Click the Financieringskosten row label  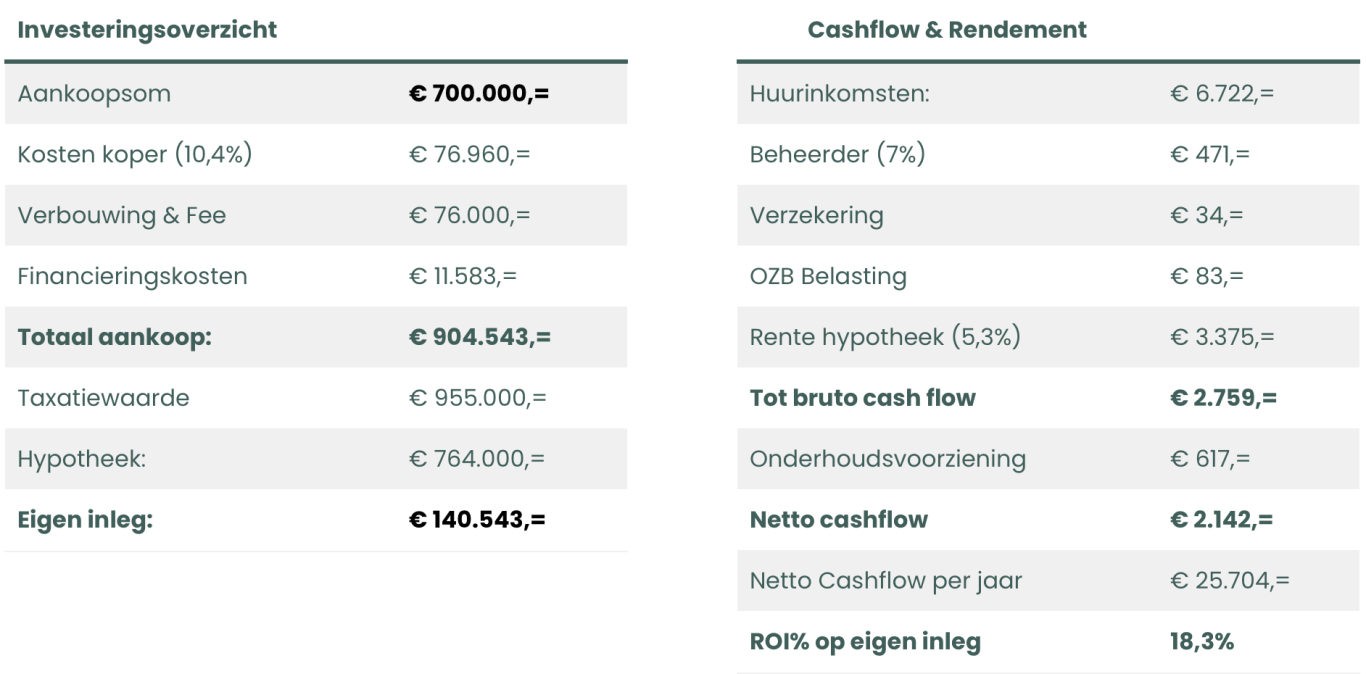pos(132,276)
